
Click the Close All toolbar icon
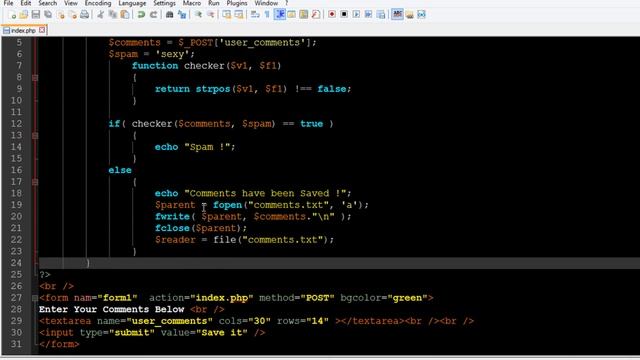click(73, 15)
